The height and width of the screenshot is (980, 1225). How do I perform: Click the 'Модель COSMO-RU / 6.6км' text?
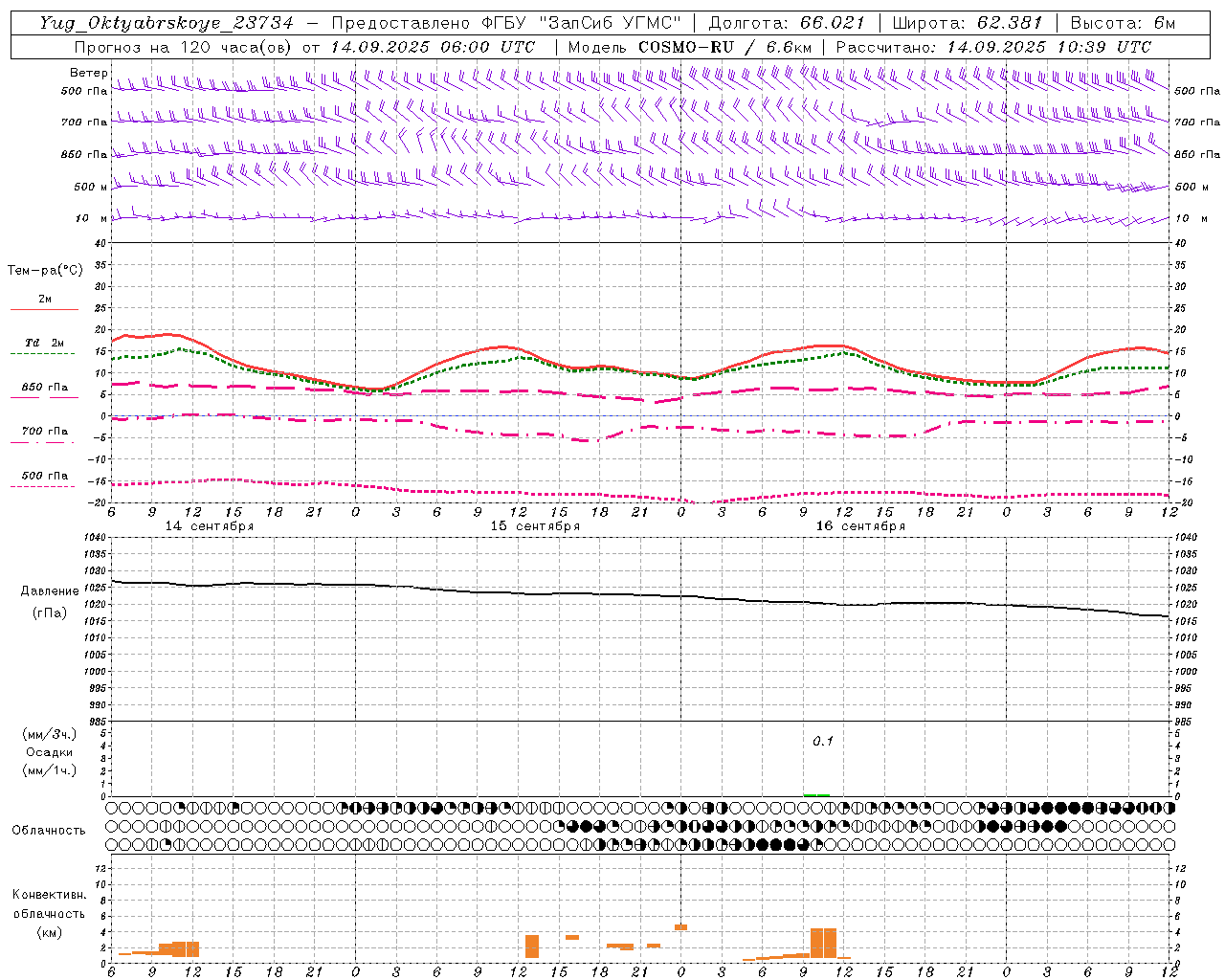click(690, 47)
